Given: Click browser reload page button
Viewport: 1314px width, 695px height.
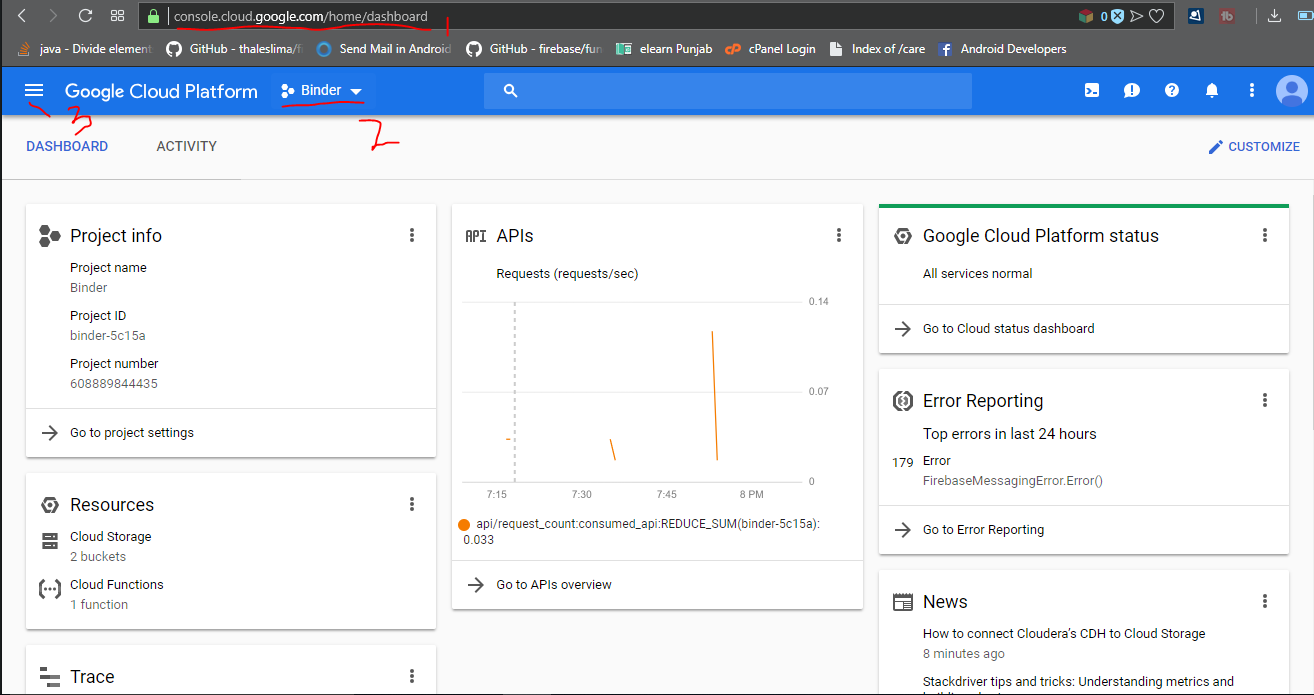Looking at the screenshot, I should point(85,16).
